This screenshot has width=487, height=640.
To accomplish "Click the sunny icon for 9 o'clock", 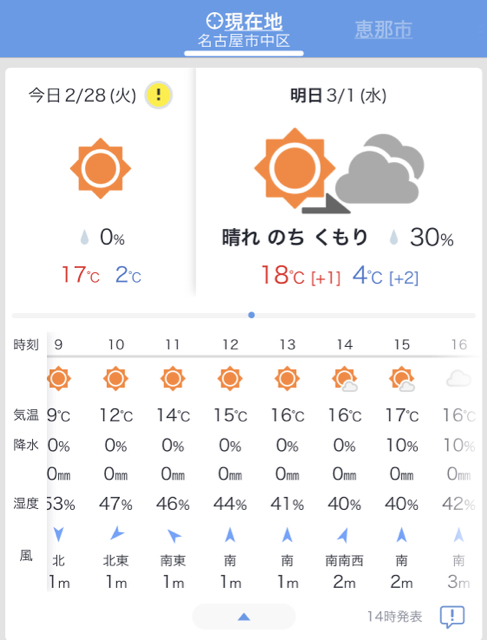I will click(x=59, y=378).
